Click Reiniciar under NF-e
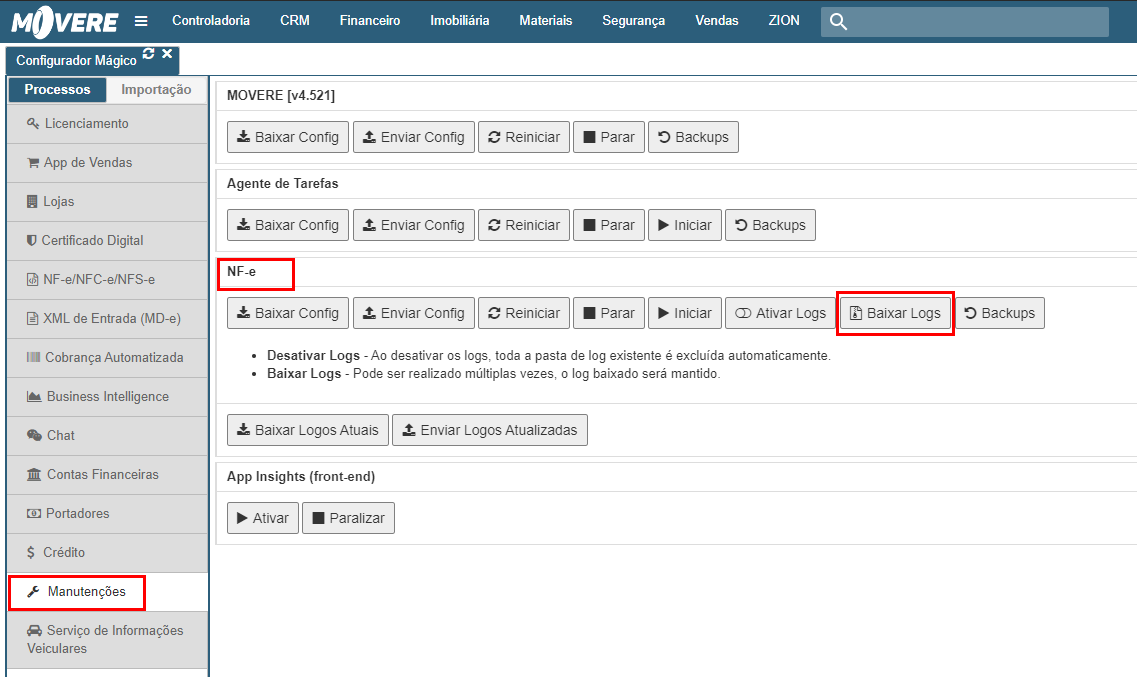The width and height of the screenshot is (1137, 677). 524,313
